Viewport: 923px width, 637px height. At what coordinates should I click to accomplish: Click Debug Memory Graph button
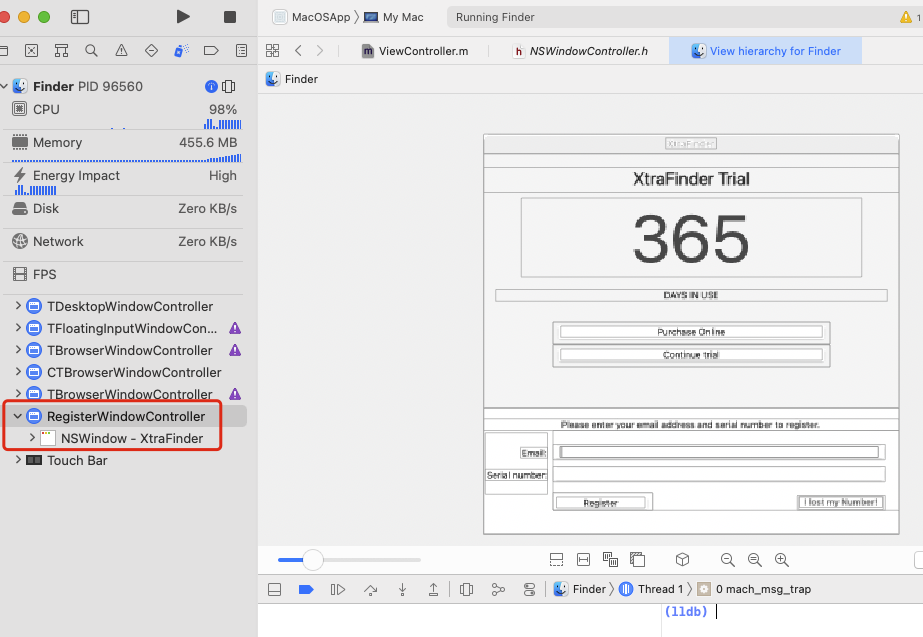tap(498, 589)
